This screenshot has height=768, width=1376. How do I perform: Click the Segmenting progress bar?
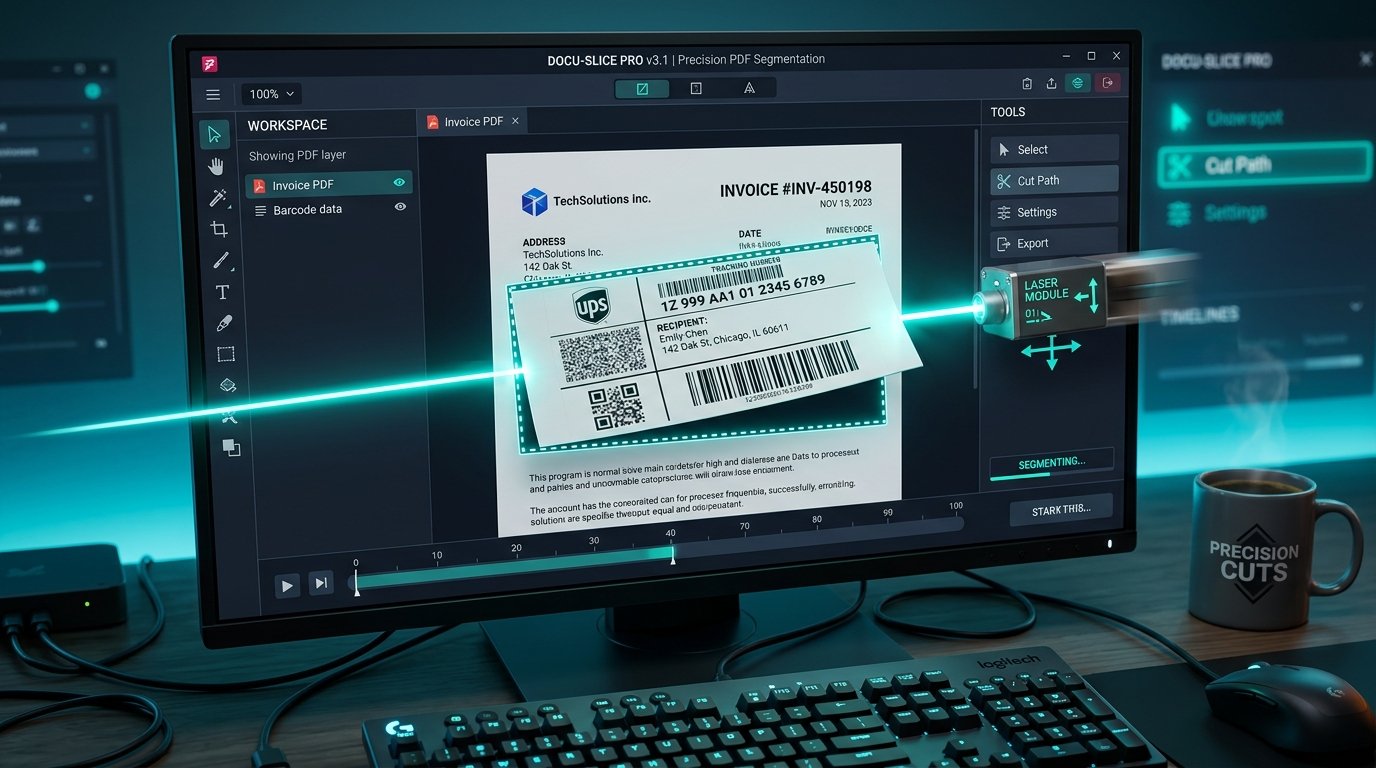[x=1051, y=466]
